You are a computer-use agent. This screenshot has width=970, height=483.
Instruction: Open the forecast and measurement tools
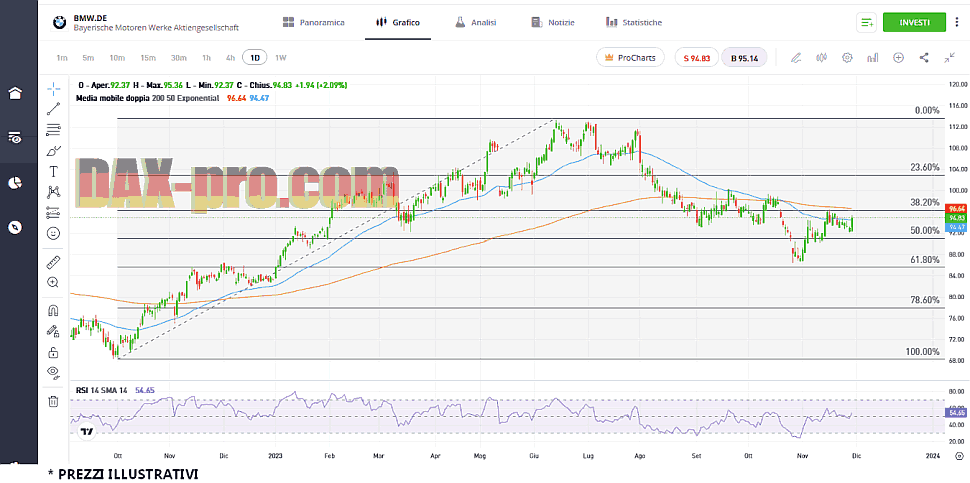54,213
